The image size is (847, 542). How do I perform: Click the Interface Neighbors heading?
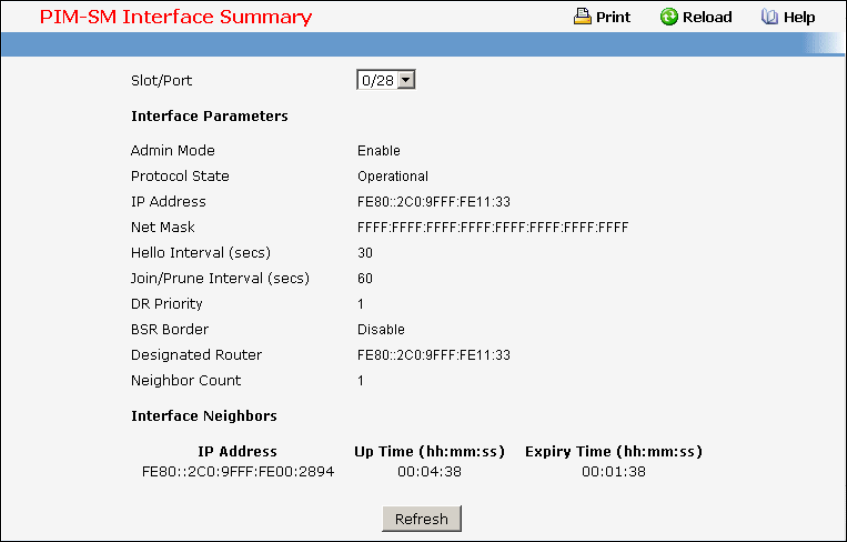pos(204,415)
